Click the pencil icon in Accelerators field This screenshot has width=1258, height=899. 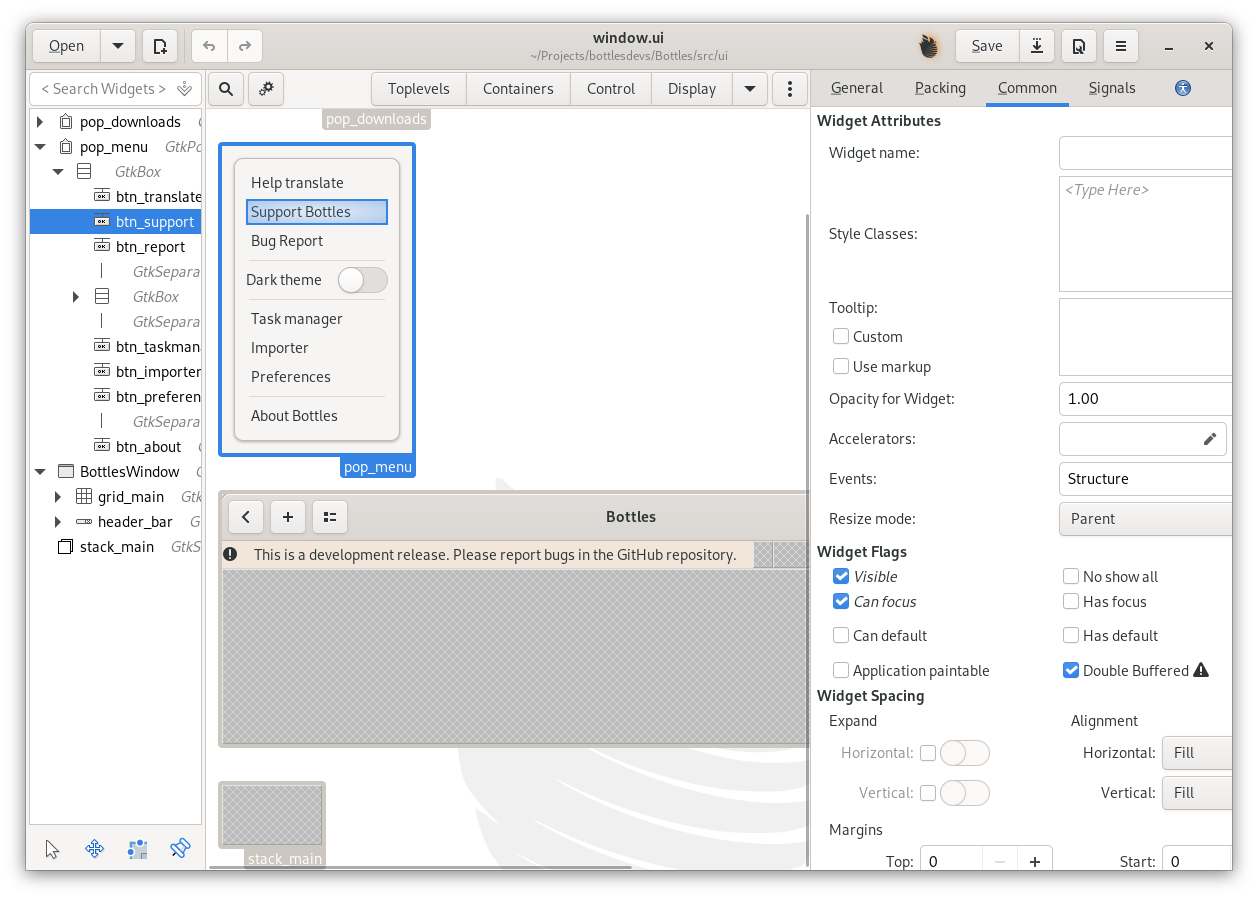click(1209, 439)
